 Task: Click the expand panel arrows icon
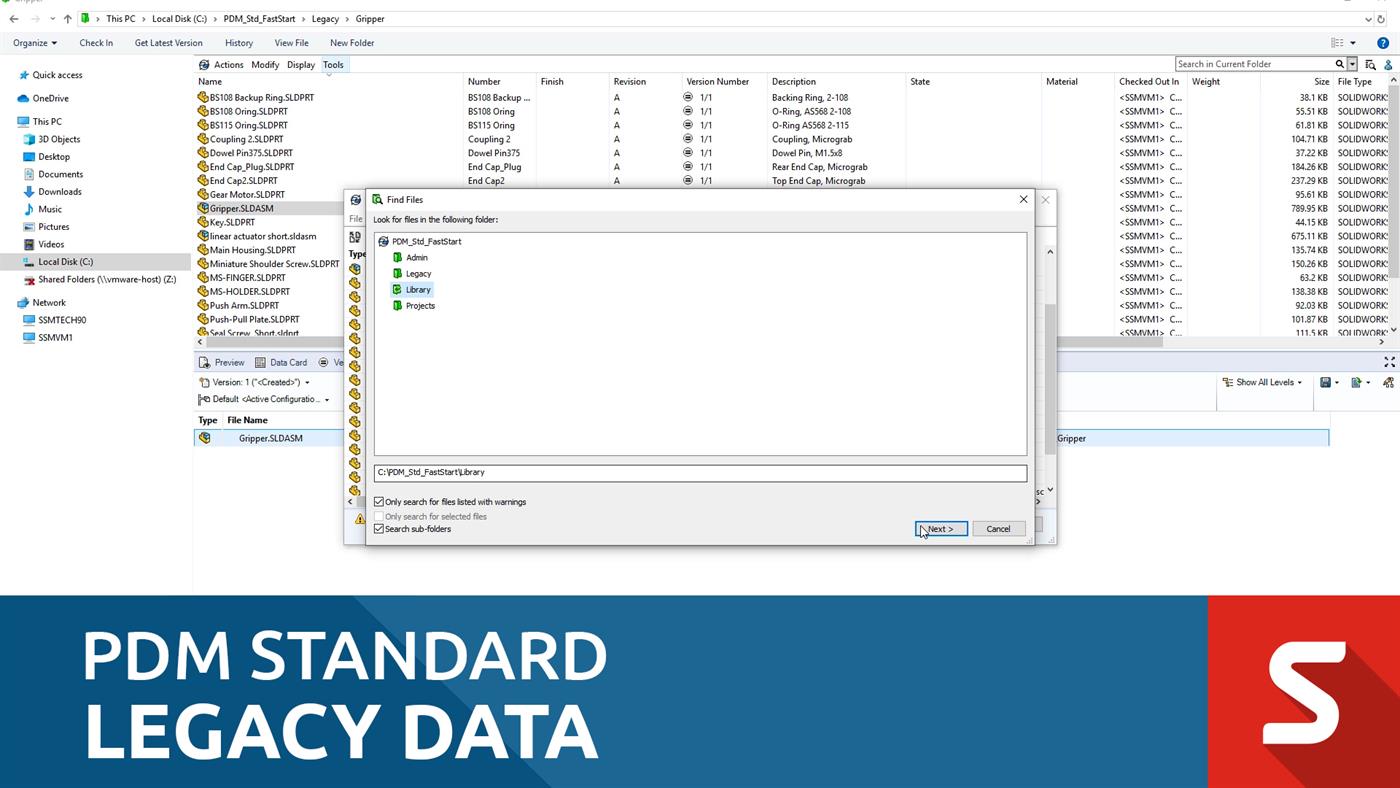(1389, 362)
